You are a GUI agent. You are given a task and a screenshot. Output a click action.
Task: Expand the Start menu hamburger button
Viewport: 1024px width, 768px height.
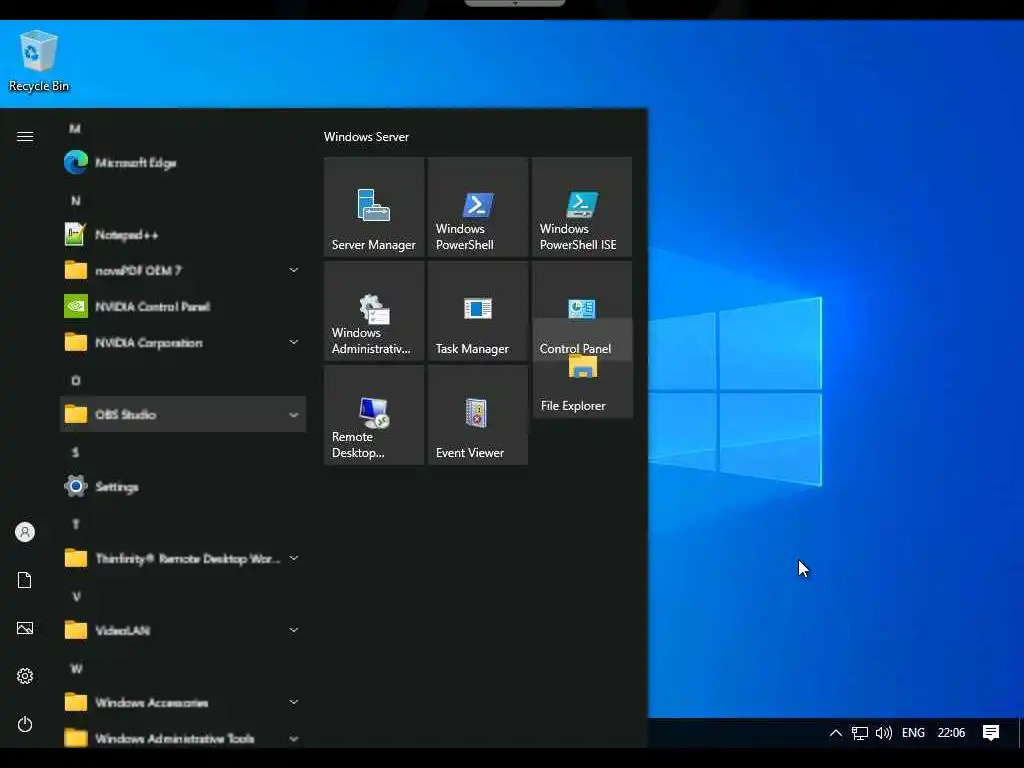(25, 136)
